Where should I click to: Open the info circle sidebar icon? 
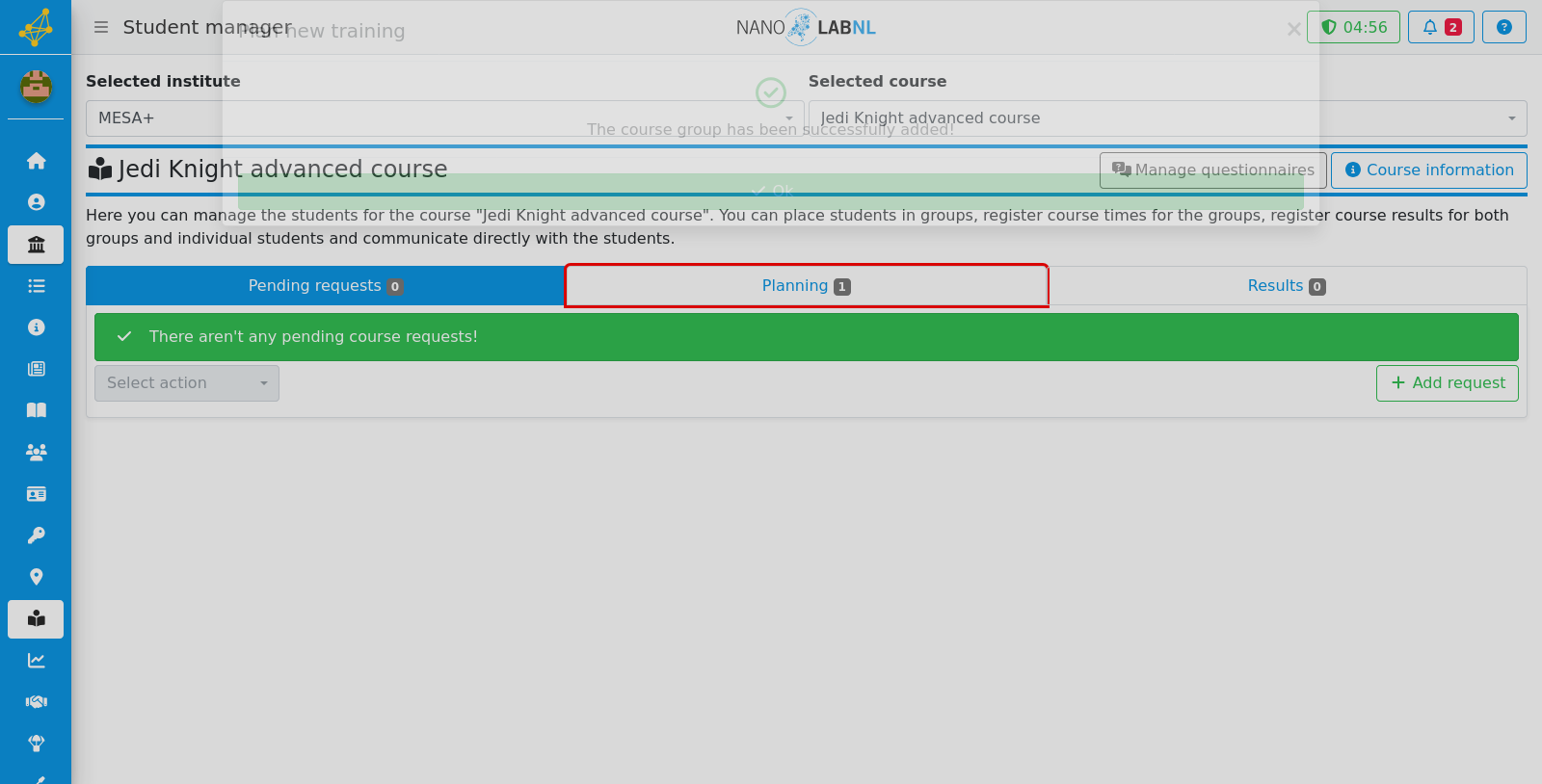pyautogui.click(x=36, y=327)
